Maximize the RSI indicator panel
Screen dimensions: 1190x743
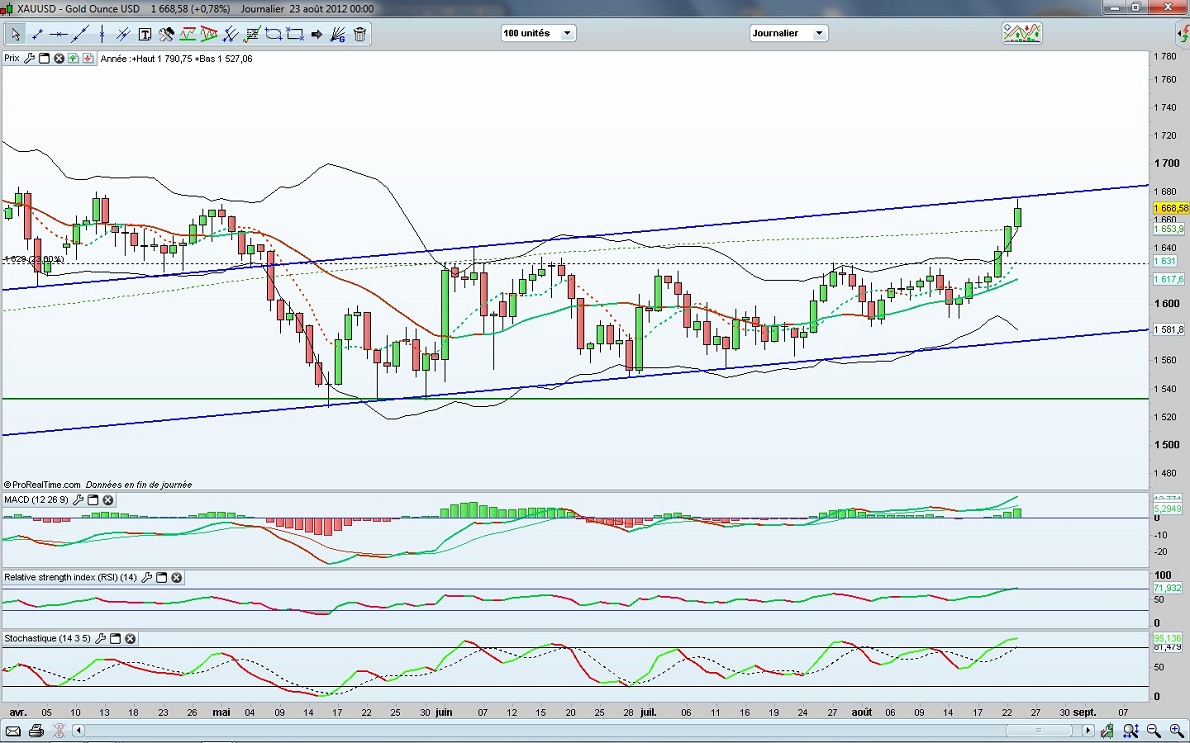161,577
